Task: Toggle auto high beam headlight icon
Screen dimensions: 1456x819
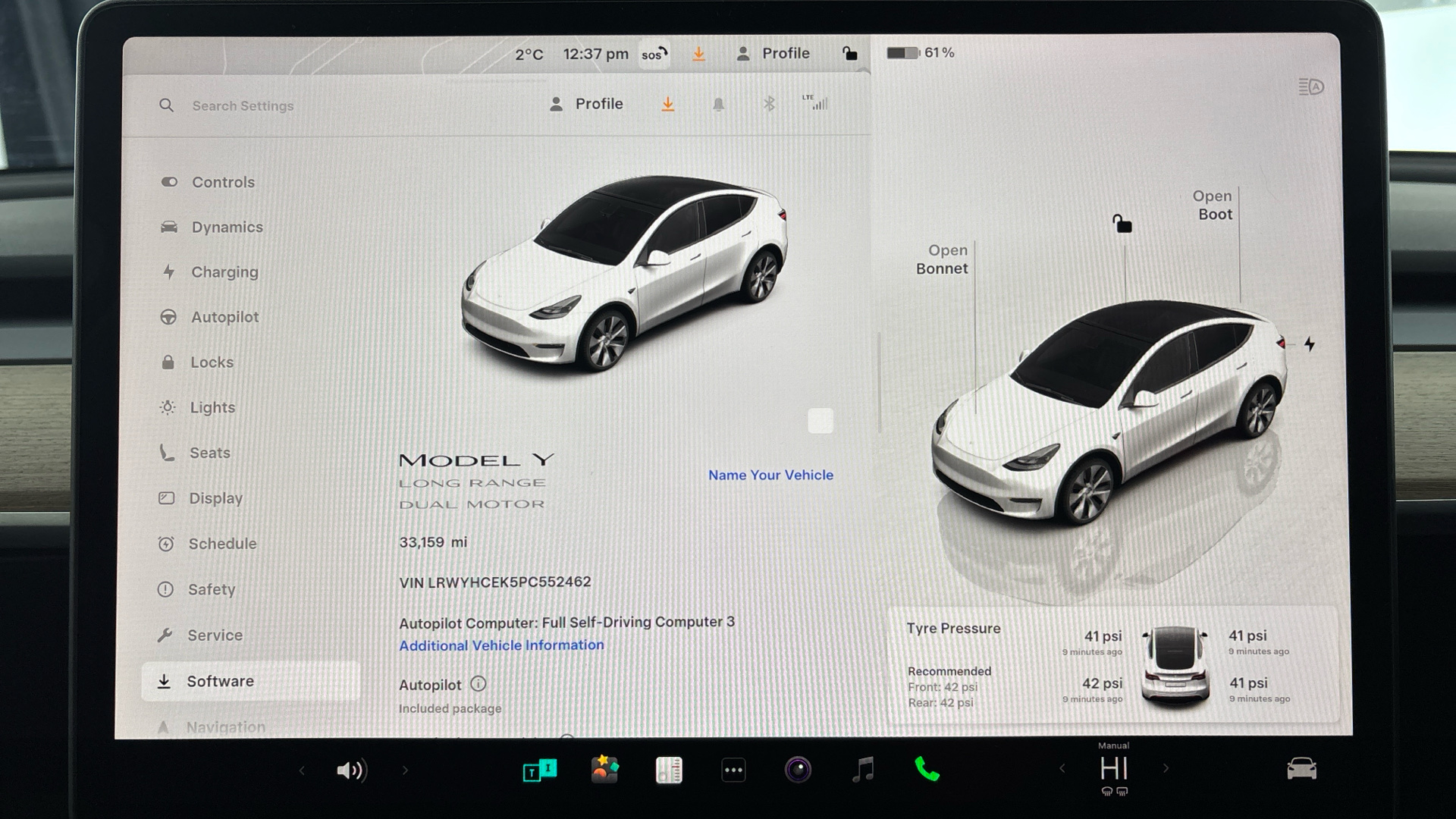Action: 1310,87
